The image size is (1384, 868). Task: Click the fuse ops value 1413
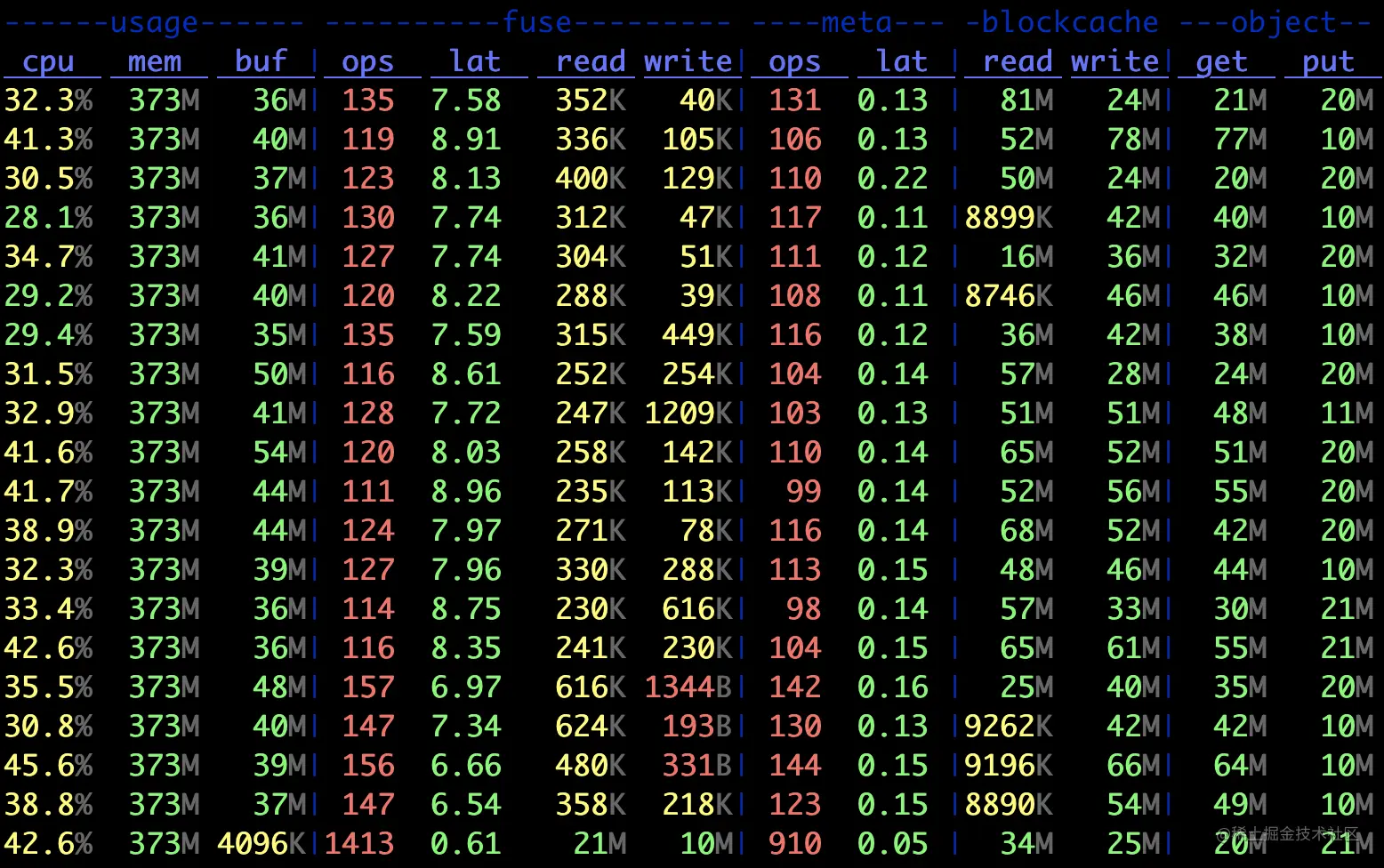pos(359,844)
